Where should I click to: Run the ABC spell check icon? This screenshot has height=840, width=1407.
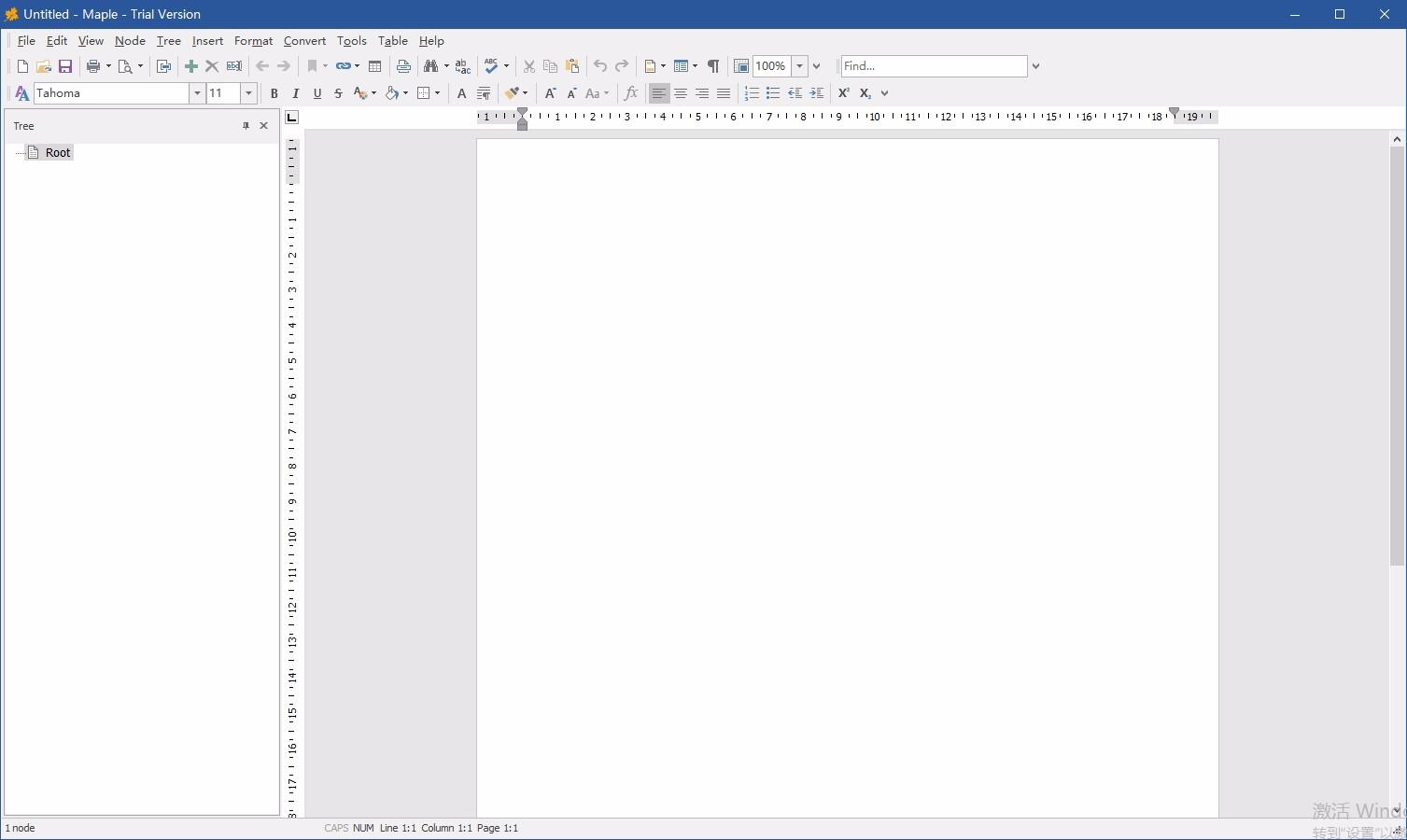pos(491,66)
